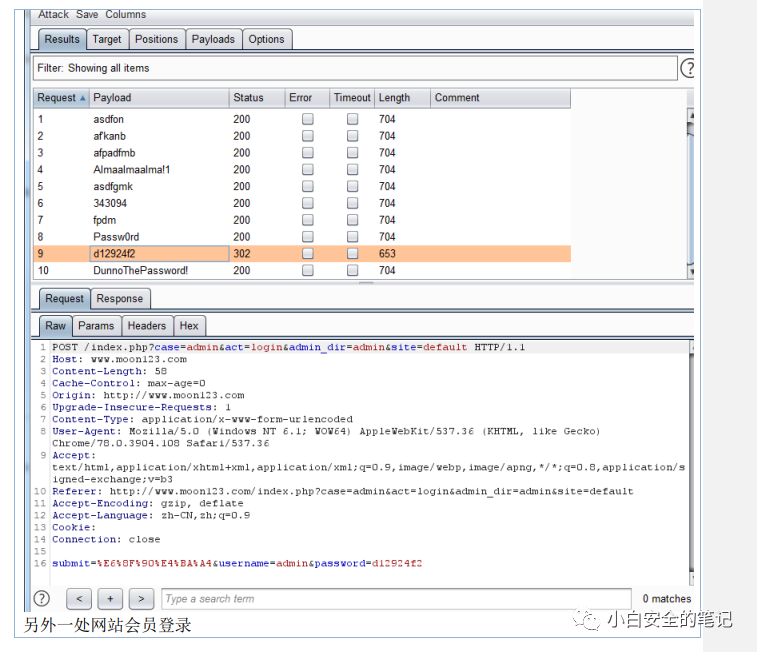Screen dimensions: 757x652
Task: Click the help icon beside the filter bar
Action: (x=687, y=68)
